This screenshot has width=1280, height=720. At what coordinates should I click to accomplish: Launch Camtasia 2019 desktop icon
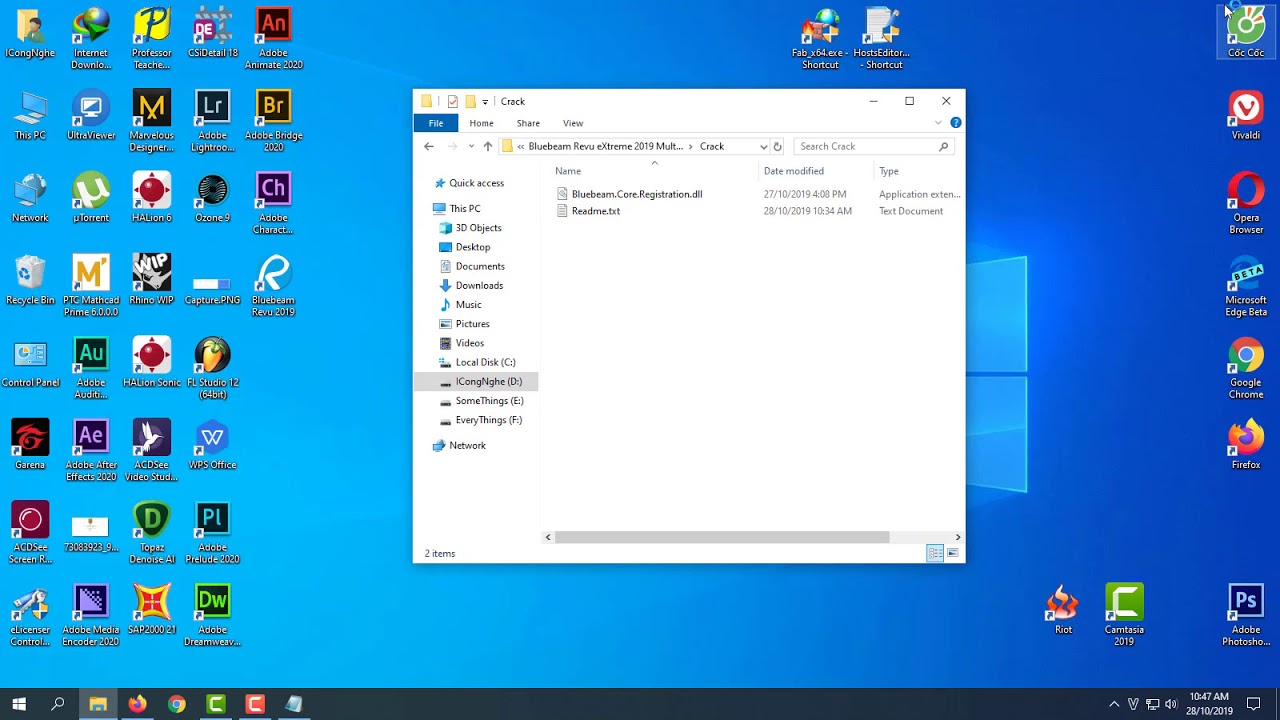pyautogui.click(x=1124, y=616)
